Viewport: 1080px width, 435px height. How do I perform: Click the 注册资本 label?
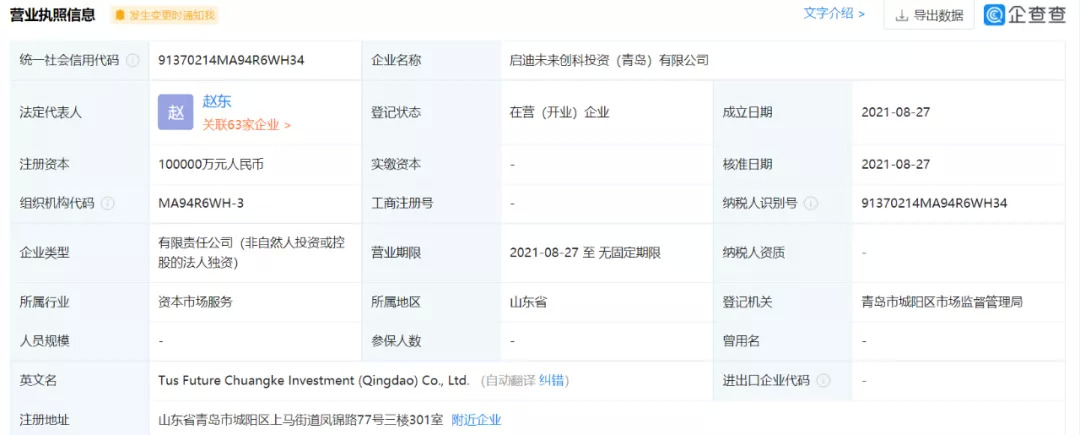point(45,165)
